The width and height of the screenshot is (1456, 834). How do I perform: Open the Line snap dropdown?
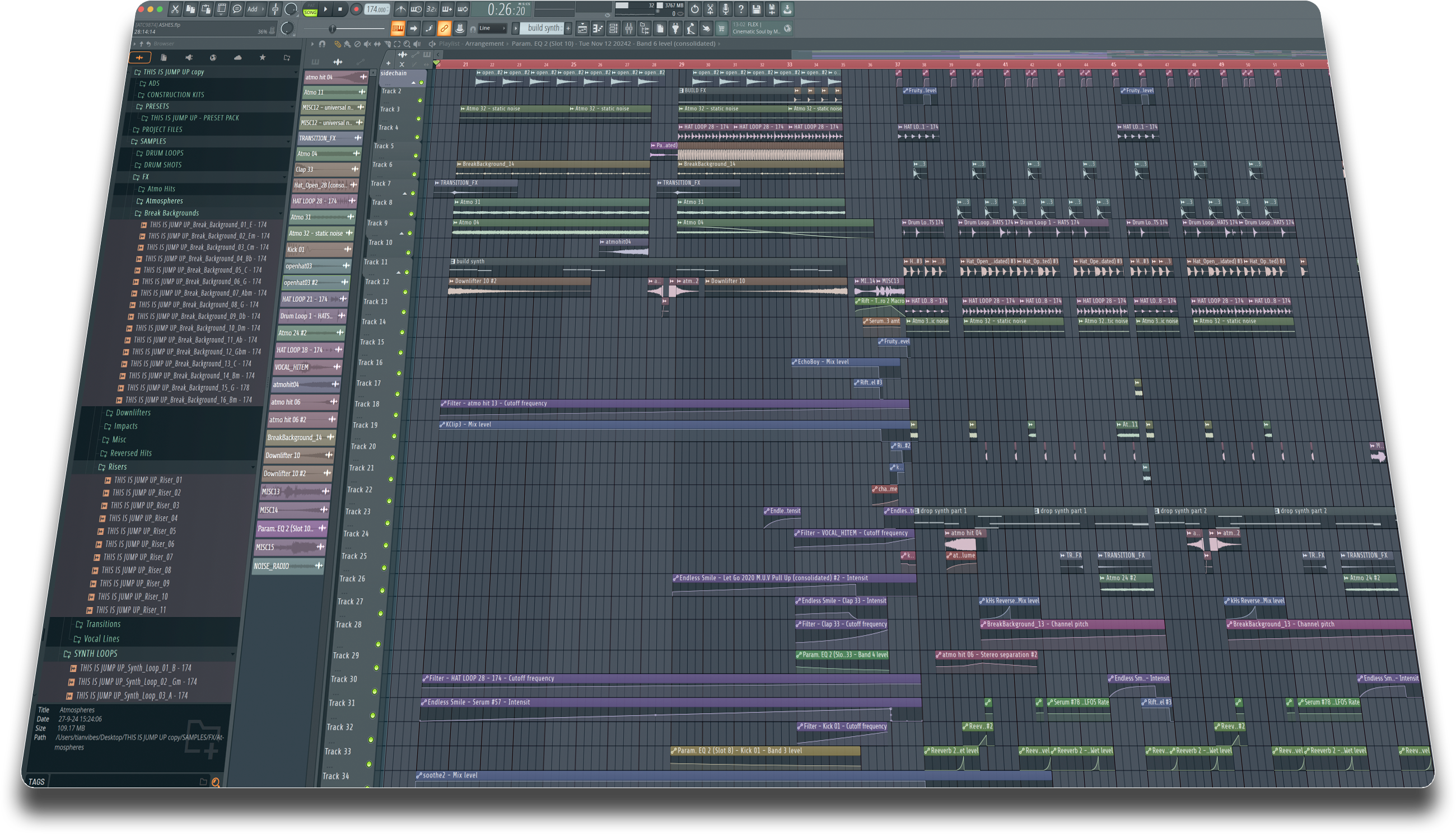pyautogui.click(x=492, y=28)
